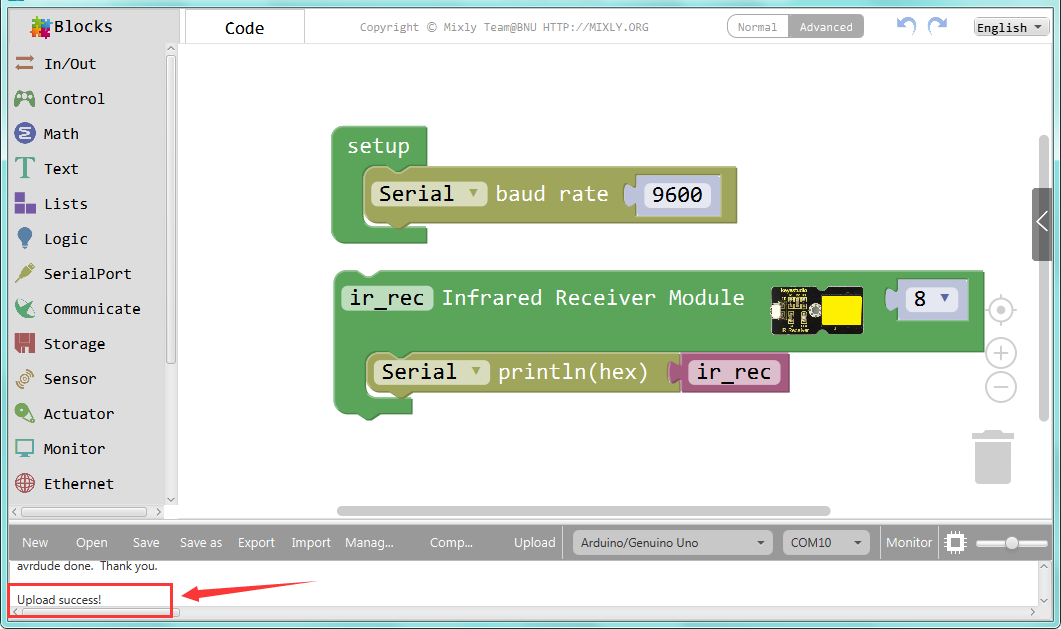Open the COM10 port dropdown
1061x629 pixels.
tap(827, 543)
